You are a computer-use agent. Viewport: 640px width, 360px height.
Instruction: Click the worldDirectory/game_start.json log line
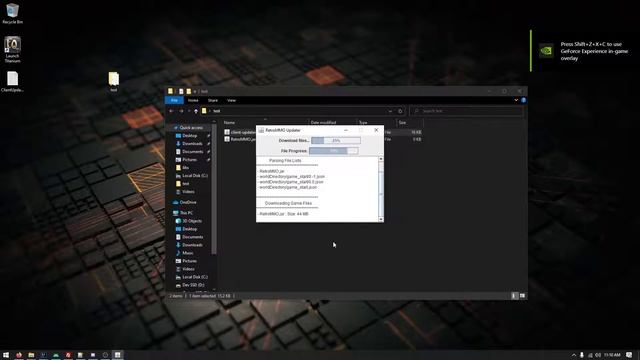click(287, 187)
